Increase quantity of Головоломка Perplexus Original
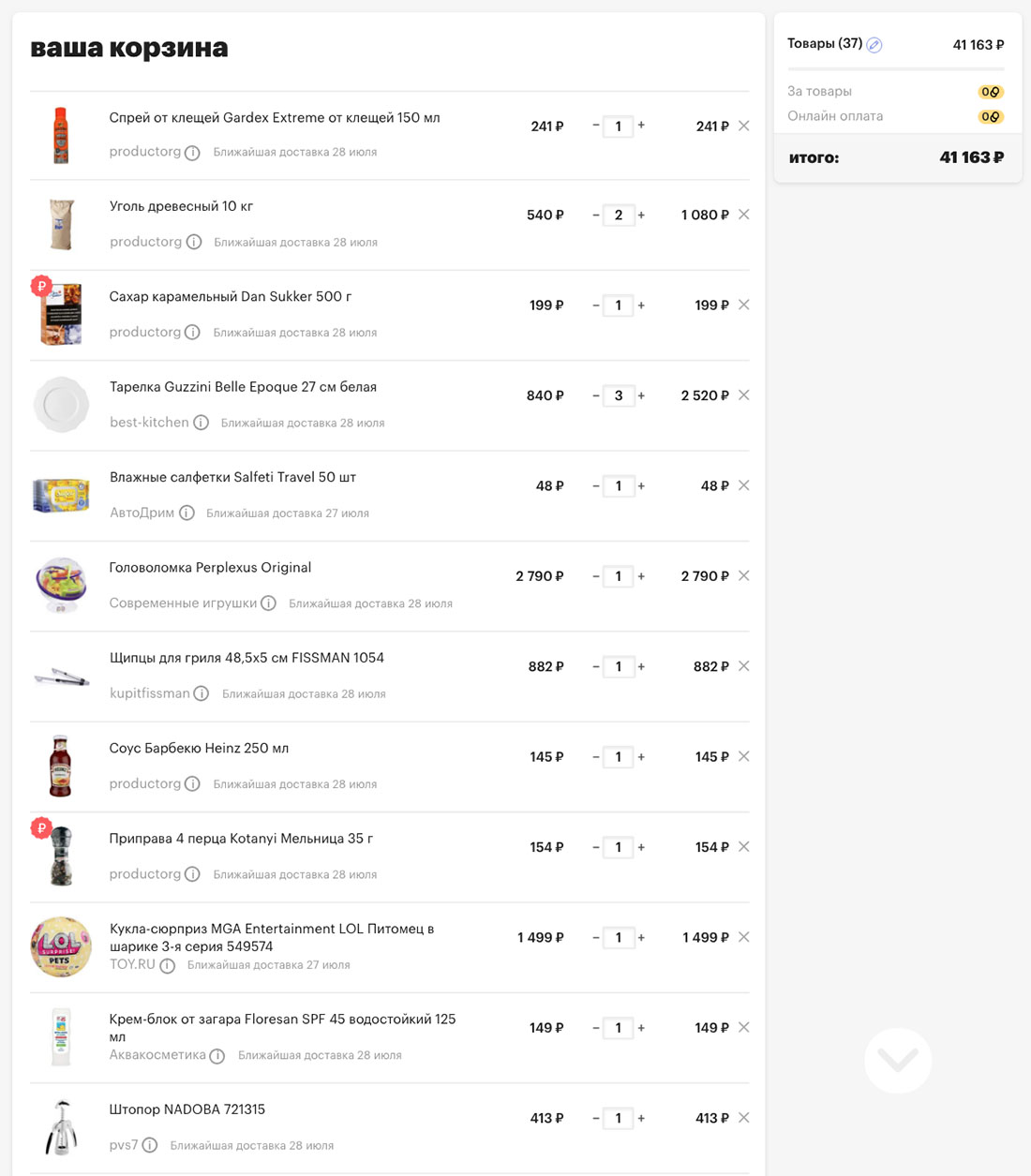 [641, 576]
